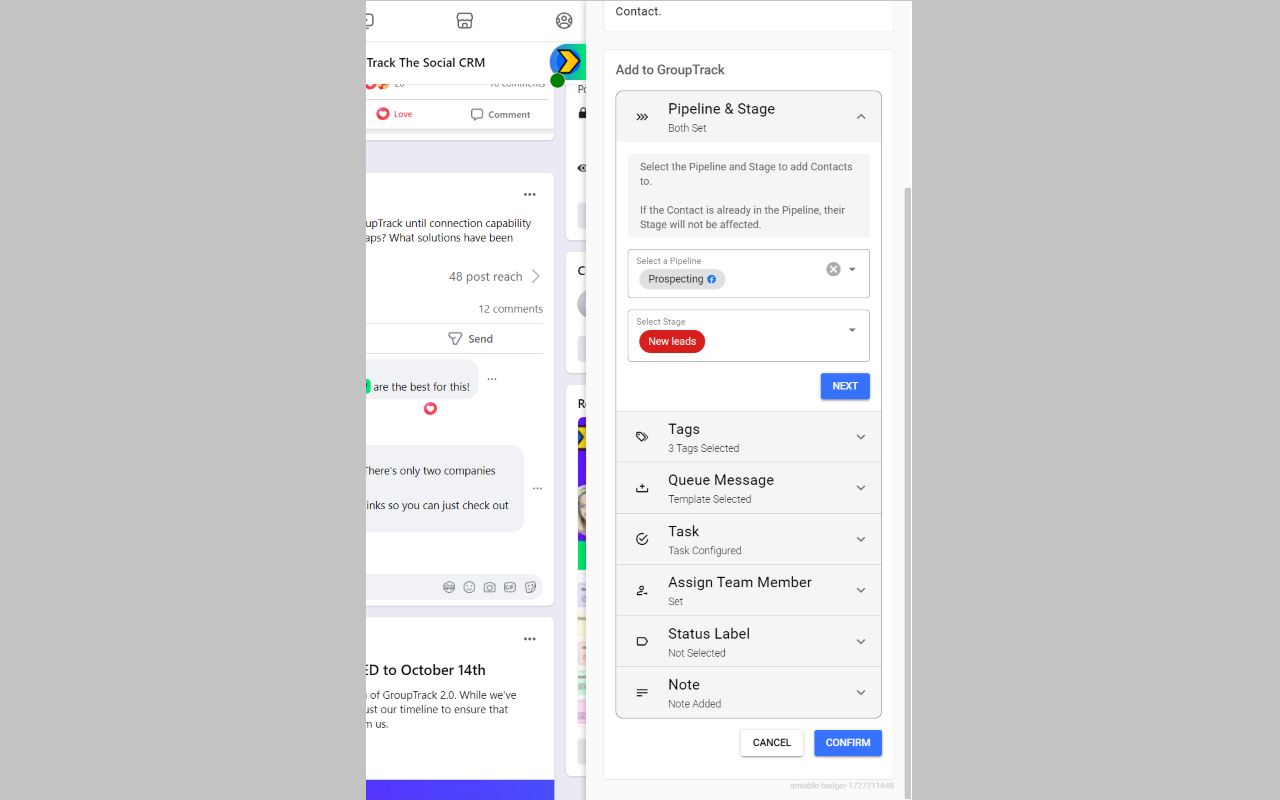
Task: Open the Select Stage dropdown
Action: (749, 335)
